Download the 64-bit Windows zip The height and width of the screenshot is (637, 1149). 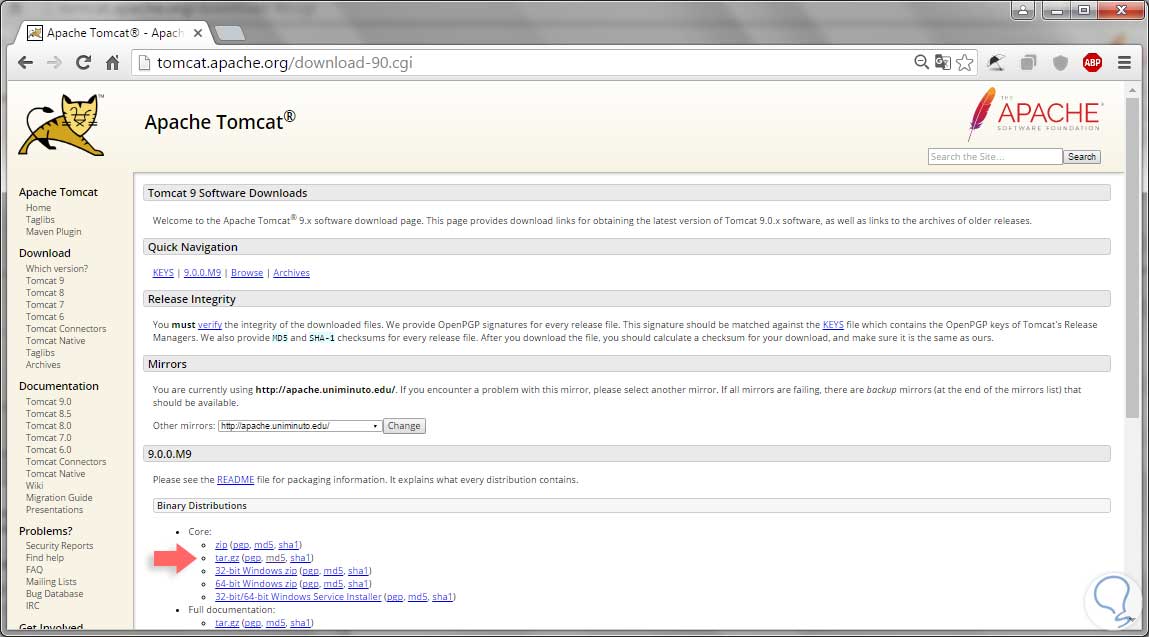click(256, 584)
